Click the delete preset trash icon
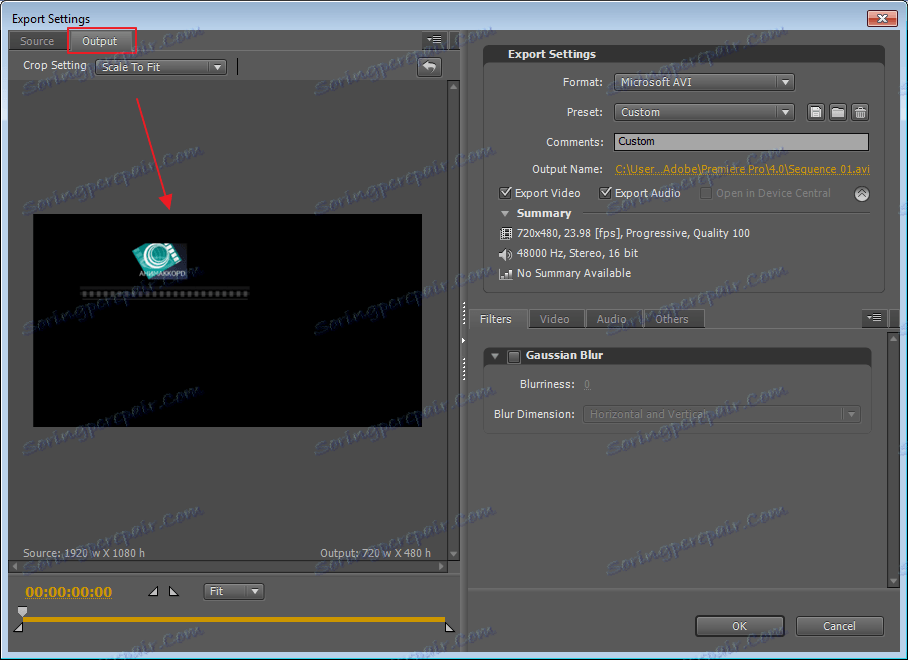Screen dimensions: 908x660 (860, 112)
